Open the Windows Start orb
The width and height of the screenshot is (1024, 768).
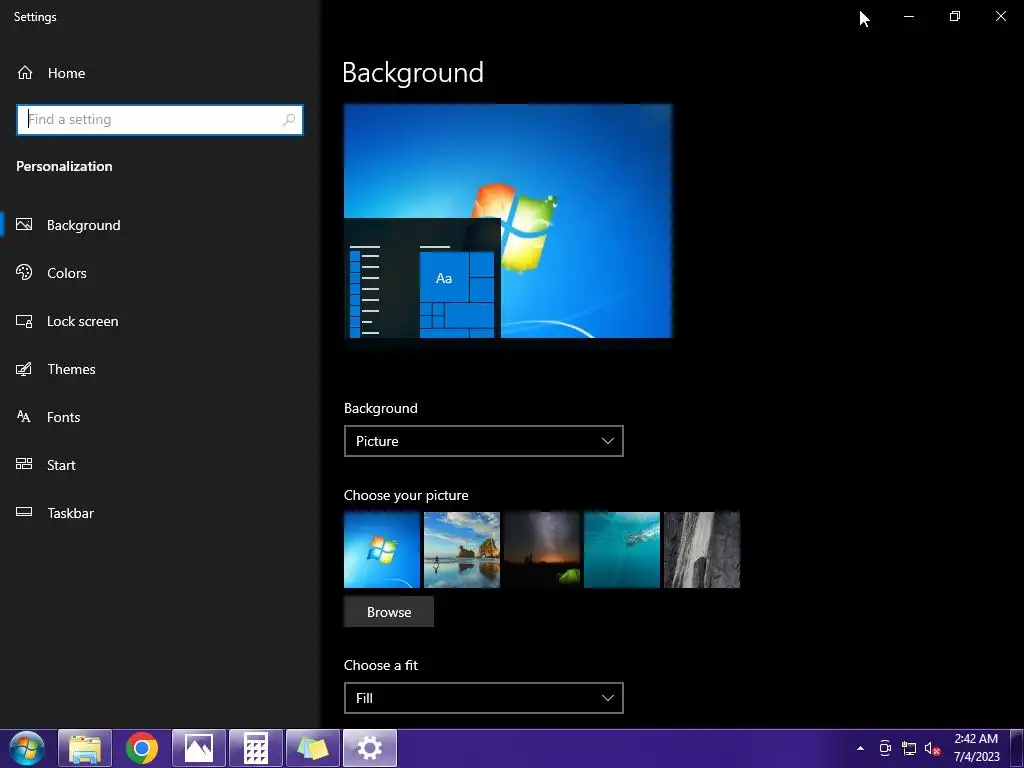tap(27, 748)
